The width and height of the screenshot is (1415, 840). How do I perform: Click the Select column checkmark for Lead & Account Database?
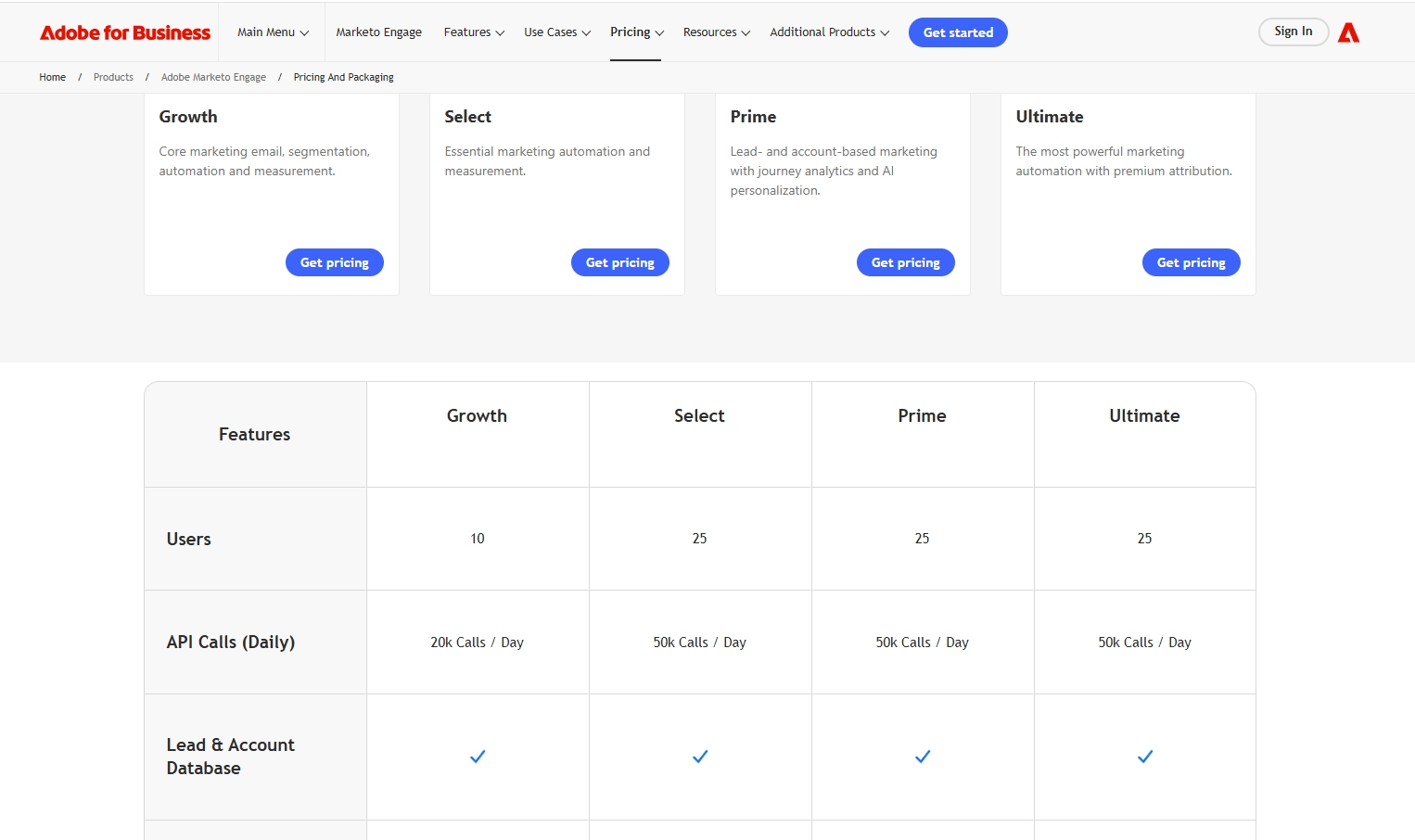click(x=700, y=757)
